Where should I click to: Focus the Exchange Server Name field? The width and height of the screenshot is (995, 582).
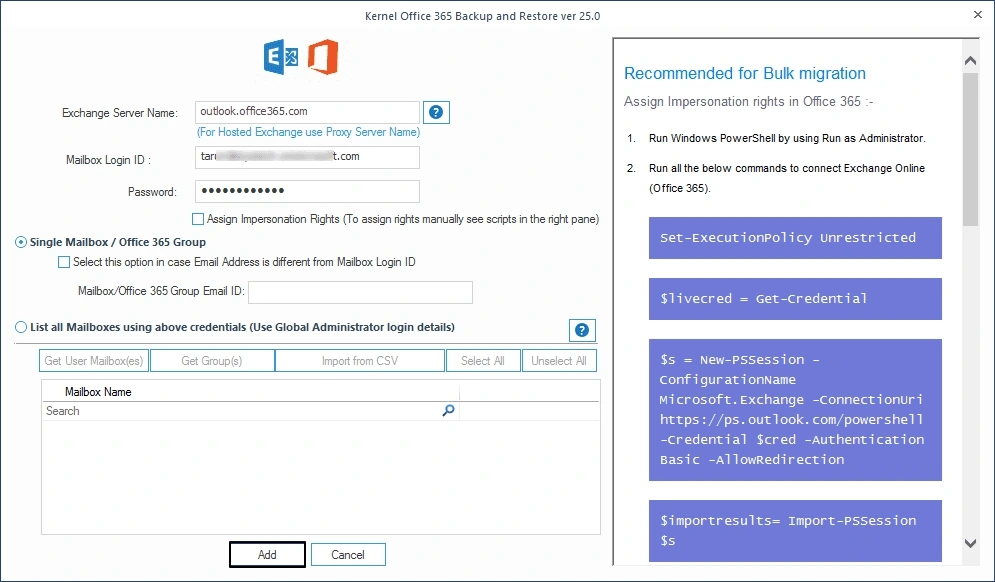306,112
